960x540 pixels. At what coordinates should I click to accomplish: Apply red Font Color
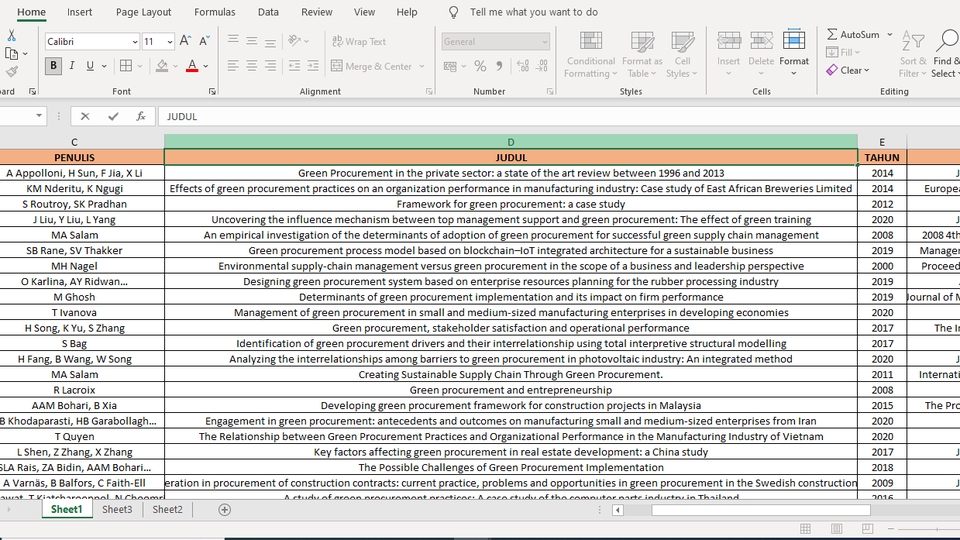point(192,66)
